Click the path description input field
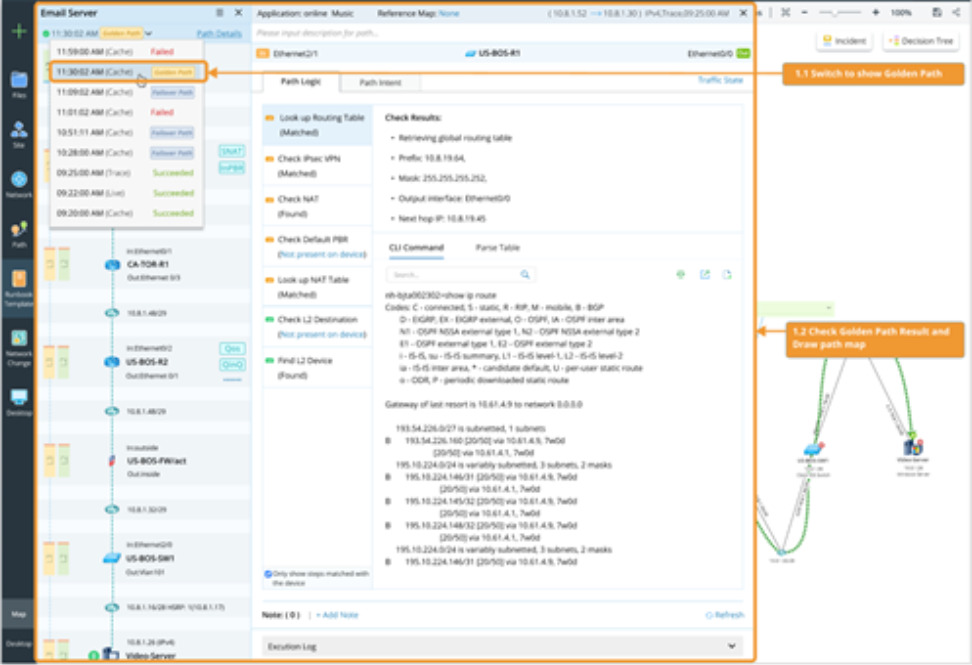 (x=502, y=33)
